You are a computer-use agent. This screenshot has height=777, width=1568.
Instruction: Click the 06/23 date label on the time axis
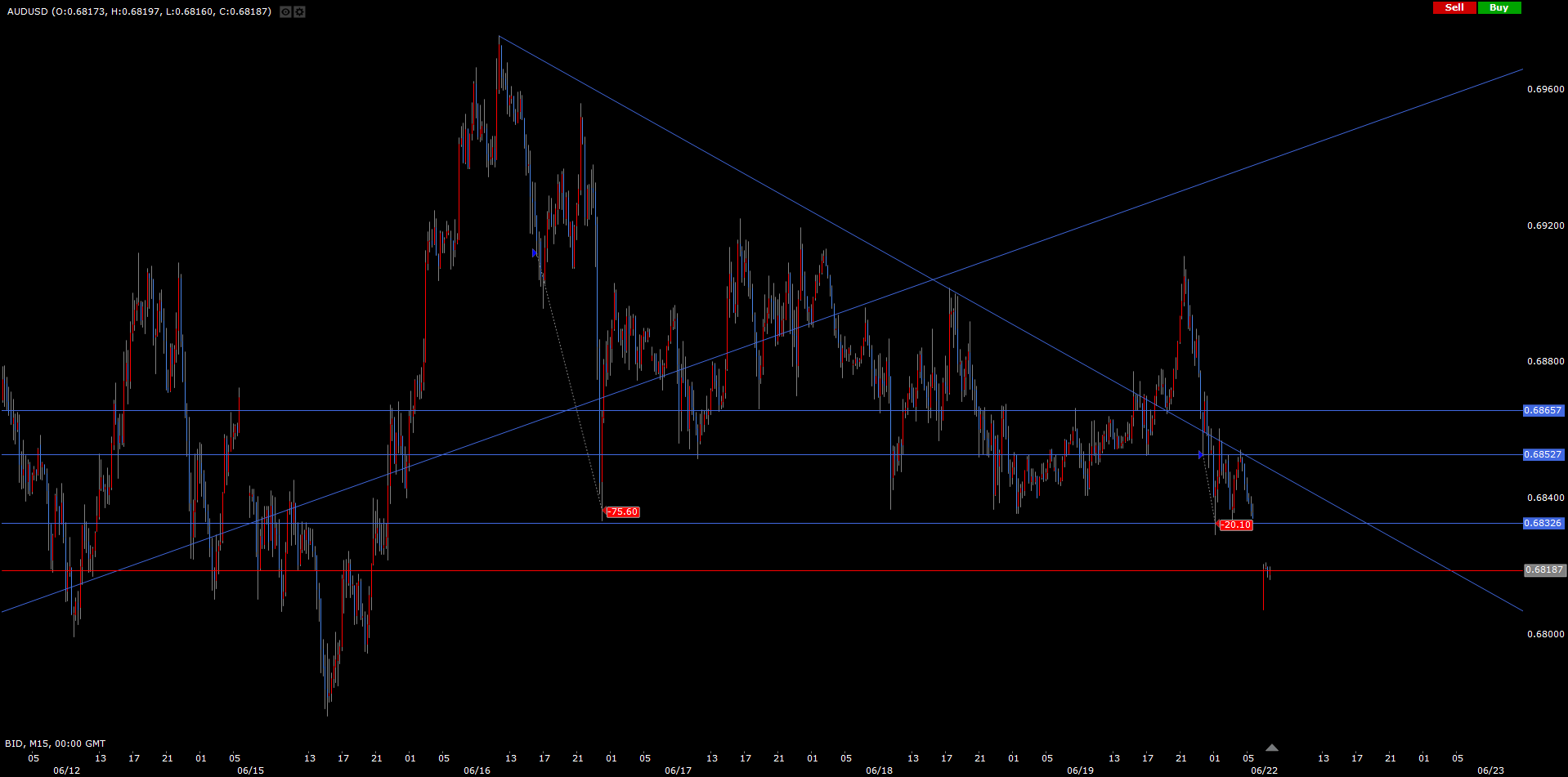1490,770
